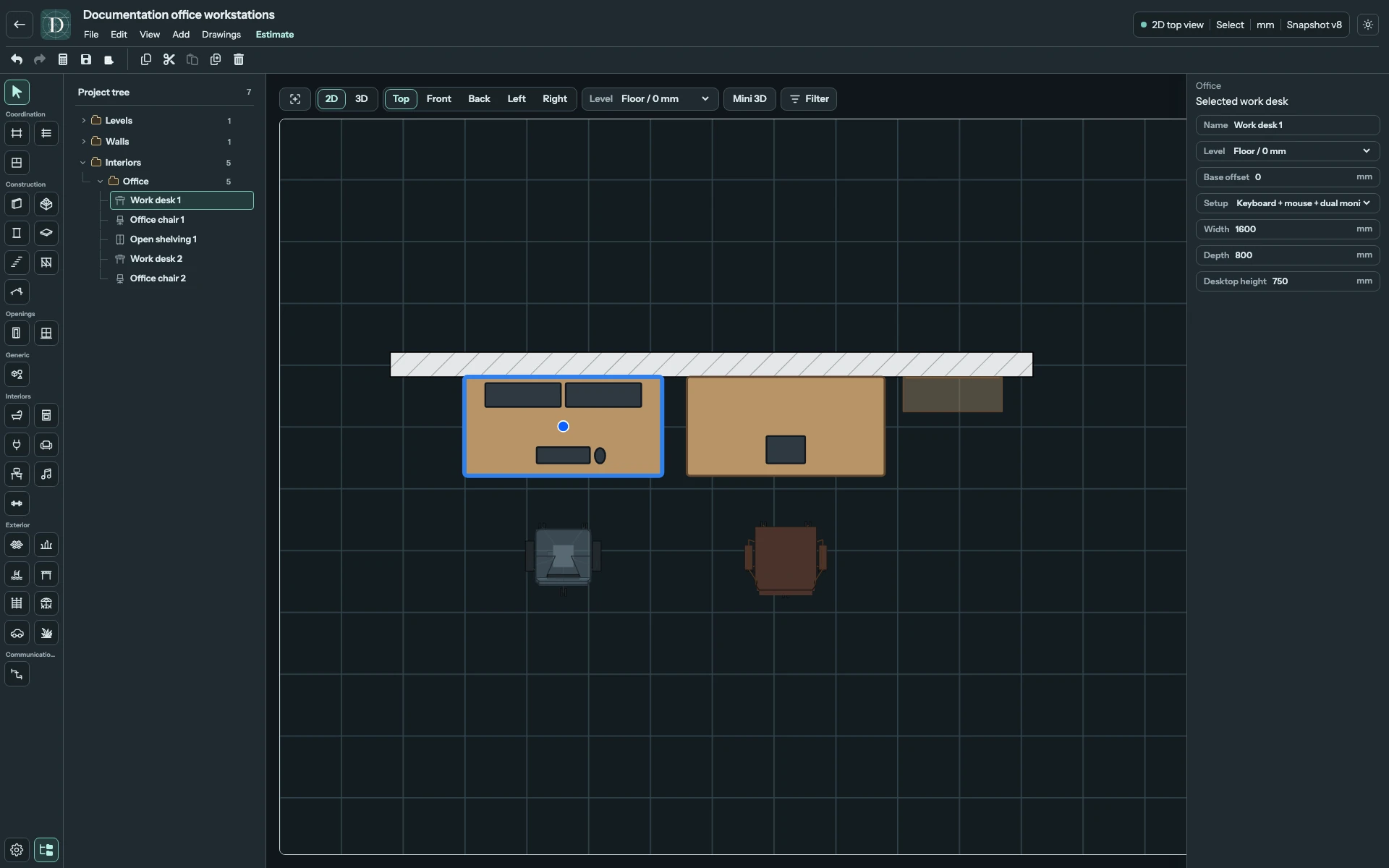The height and width of the screenshot is (868, 1389).
Task: Edit the Name field Work desk 1
Action: tap(1287, 125)
